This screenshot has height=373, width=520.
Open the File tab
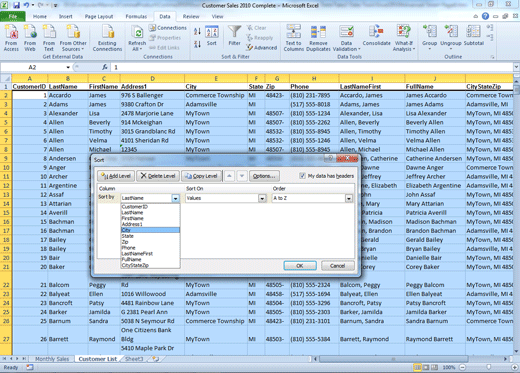click(13, 16)
